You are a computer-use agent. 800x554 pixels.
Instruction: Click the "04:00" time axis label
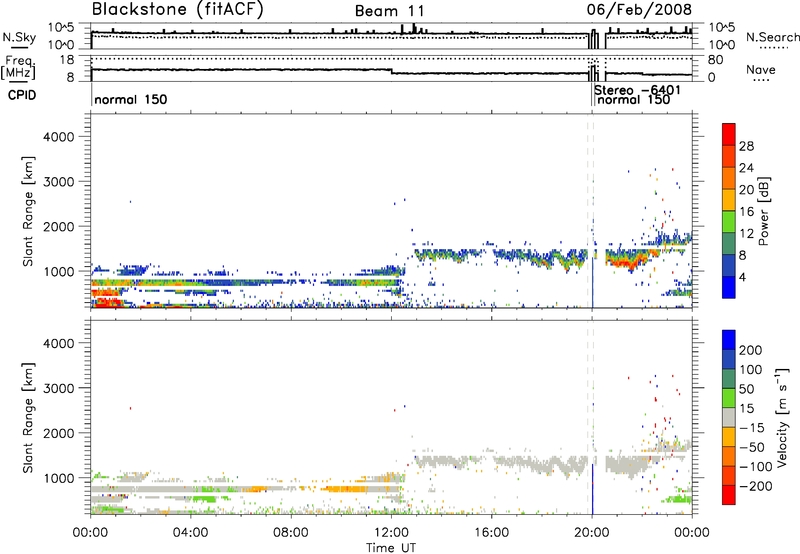(x=191, y=533)
